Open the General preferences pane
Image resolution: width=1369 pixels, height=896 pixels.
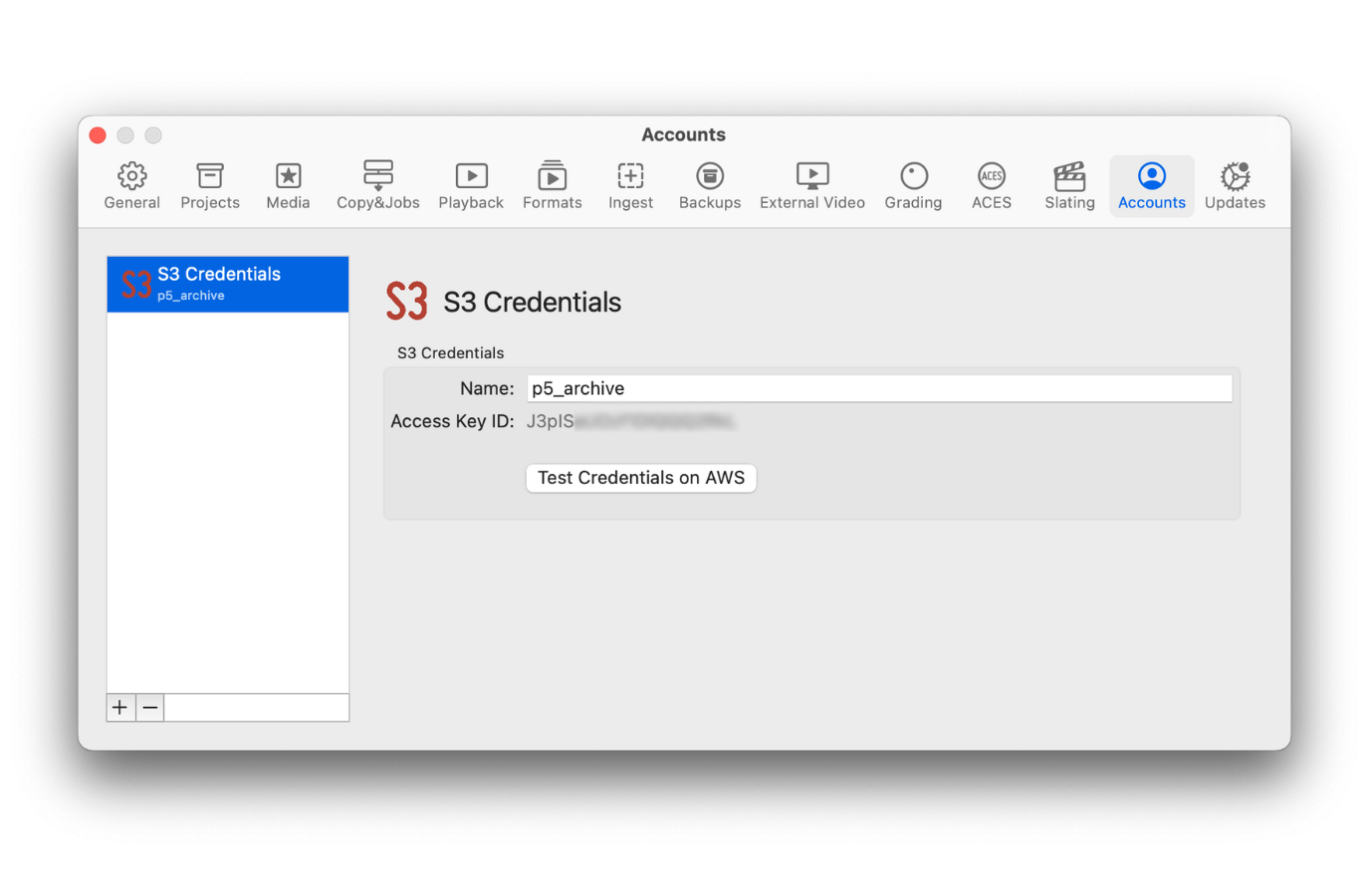coord(131,186)
